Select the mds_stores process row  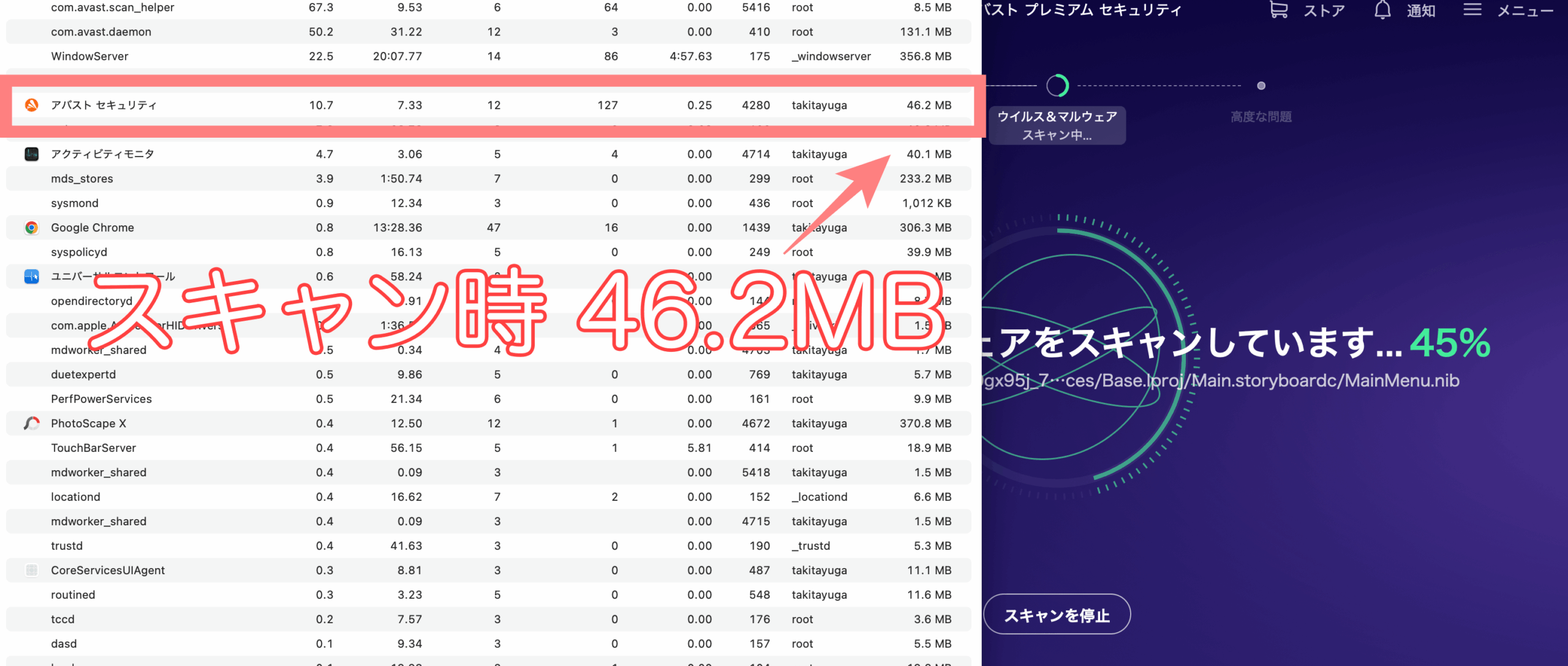point(488,178)
